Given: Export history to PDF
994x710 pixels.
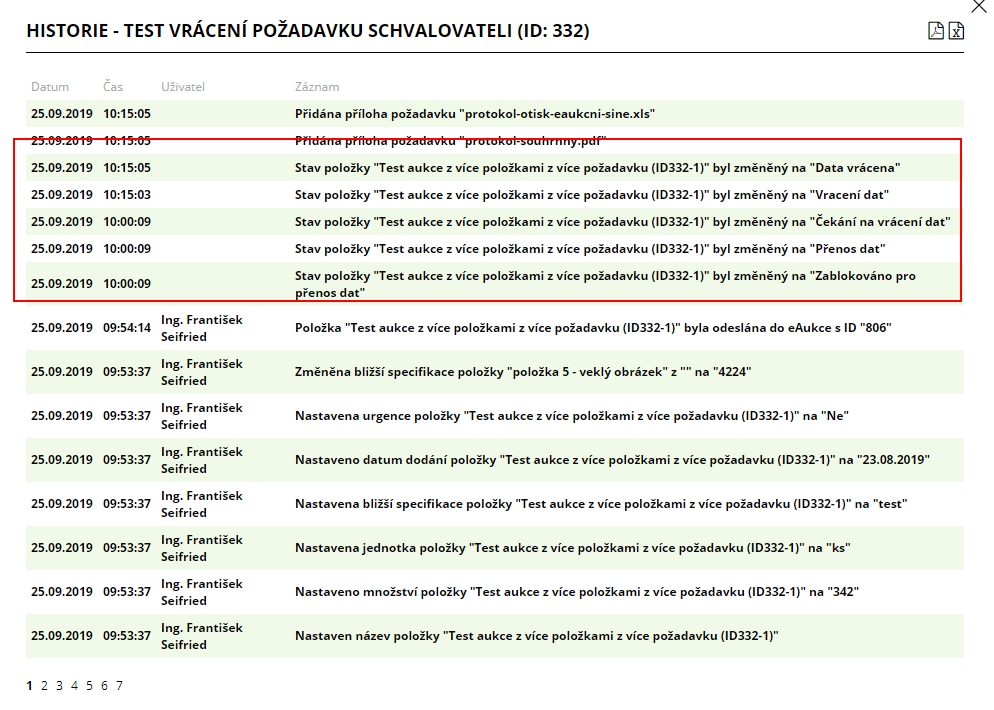Looking at the screenshot, I should pos(936,31).
